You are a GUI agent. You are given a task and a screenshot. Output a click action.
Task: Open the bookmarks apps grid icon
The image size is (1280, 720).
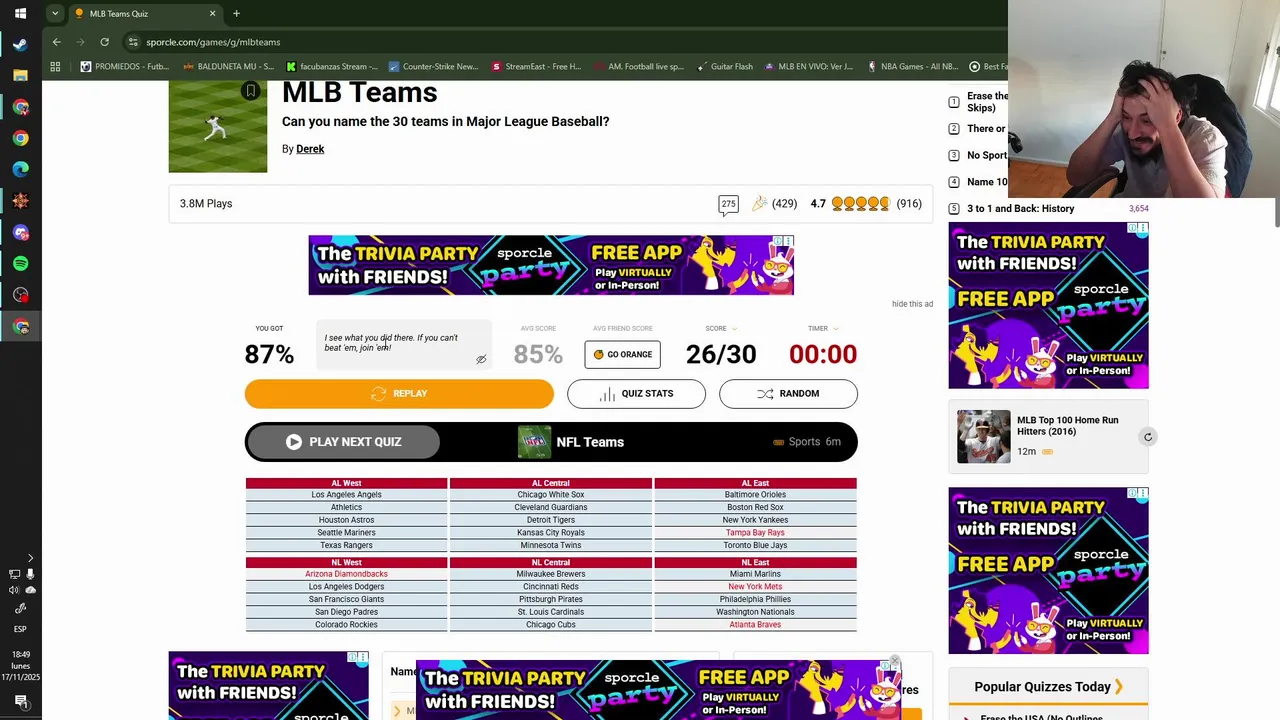point(55,67)
